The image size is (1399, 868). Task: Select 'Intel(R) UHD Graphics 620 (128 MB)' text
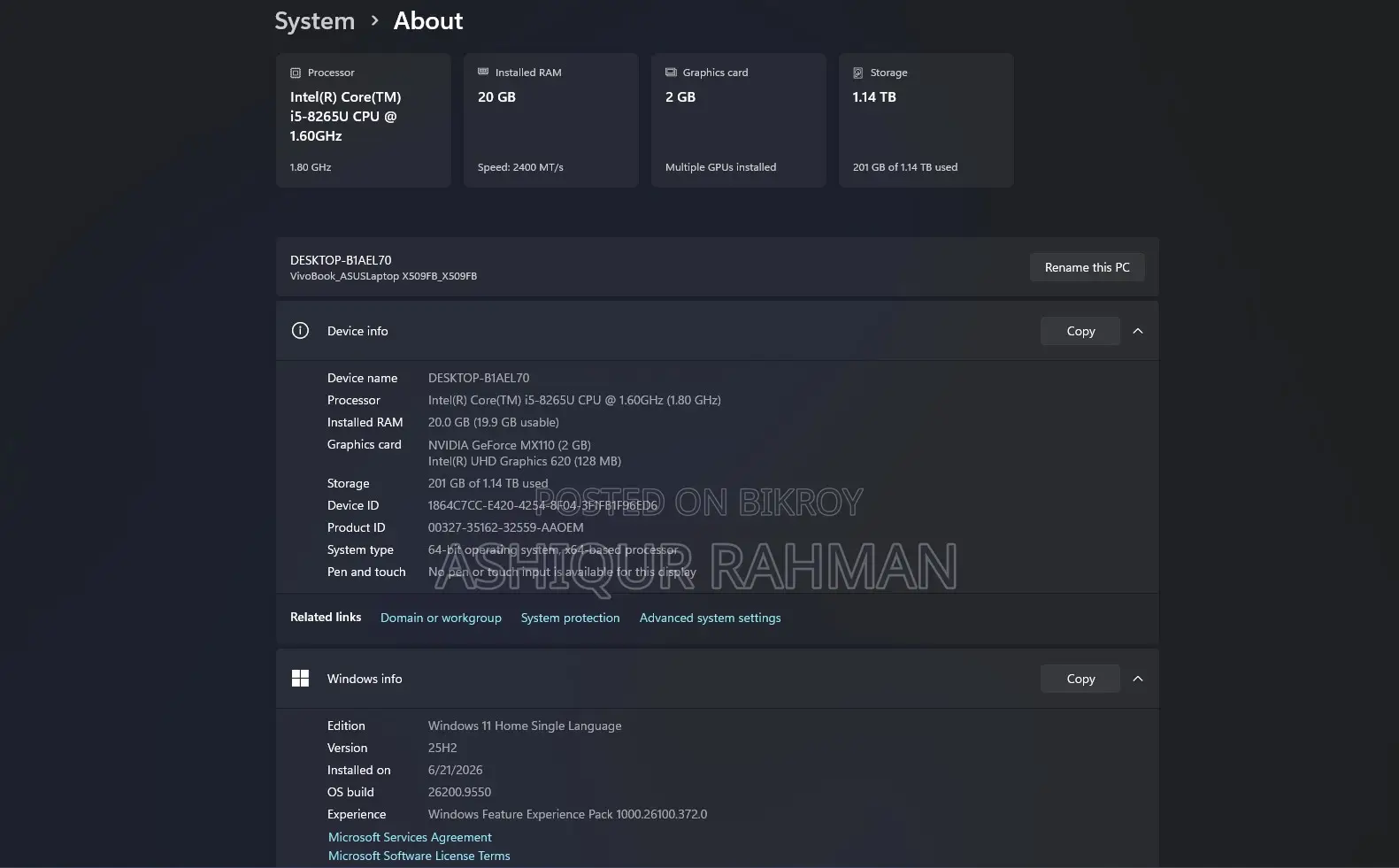(x=525, y=461)
